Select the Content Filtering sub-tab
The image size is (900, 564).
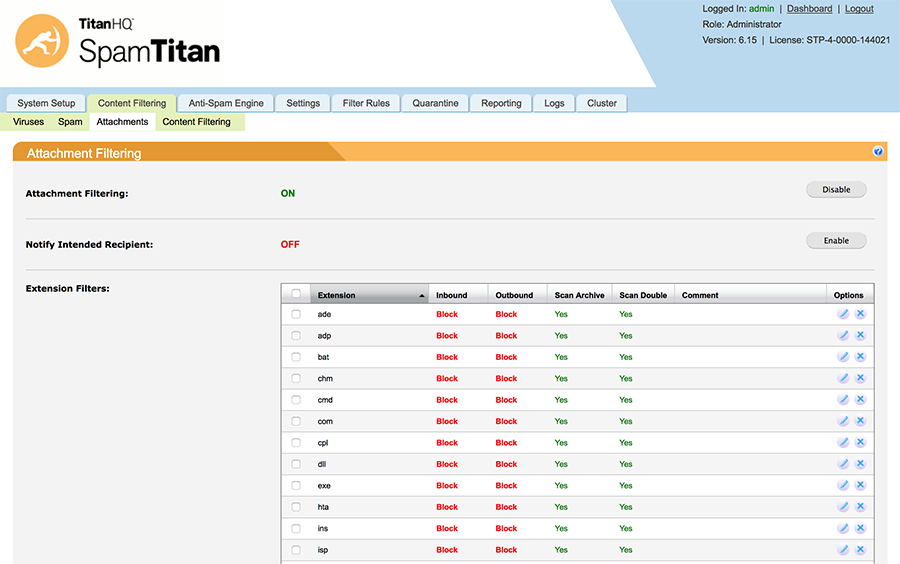click(x=196, y=122)
